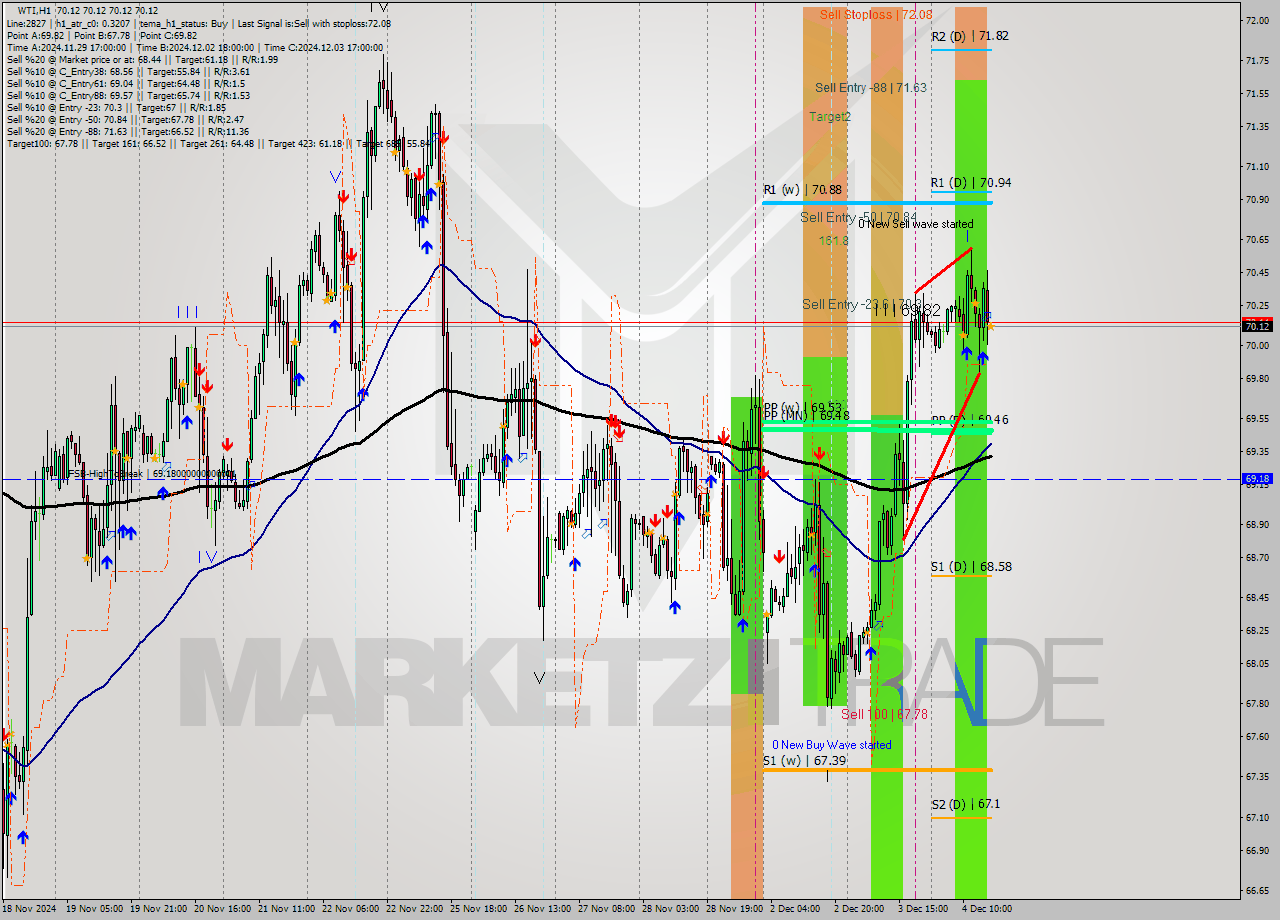Click the '0 New Buy Wave started' note
This screenshot has width=1280, height=920.
coord(831,745)
